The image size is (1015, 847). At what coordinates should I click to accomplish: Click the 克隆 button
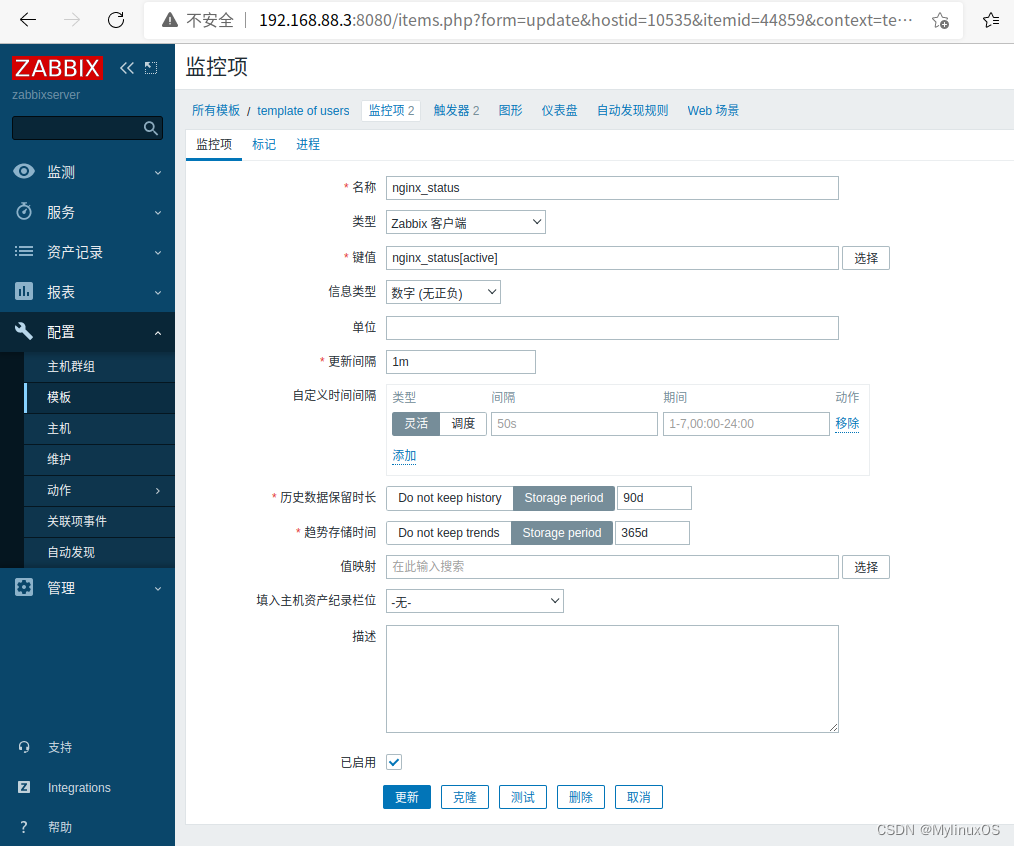point(465,797)
